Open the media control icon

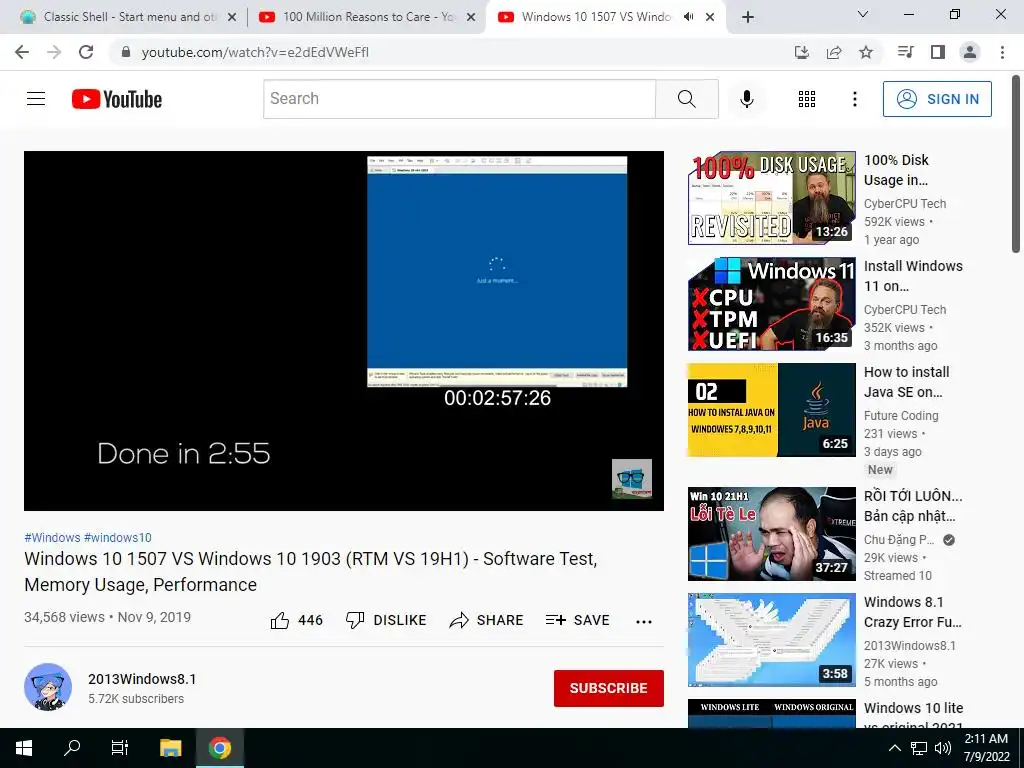tap(905, 52)
